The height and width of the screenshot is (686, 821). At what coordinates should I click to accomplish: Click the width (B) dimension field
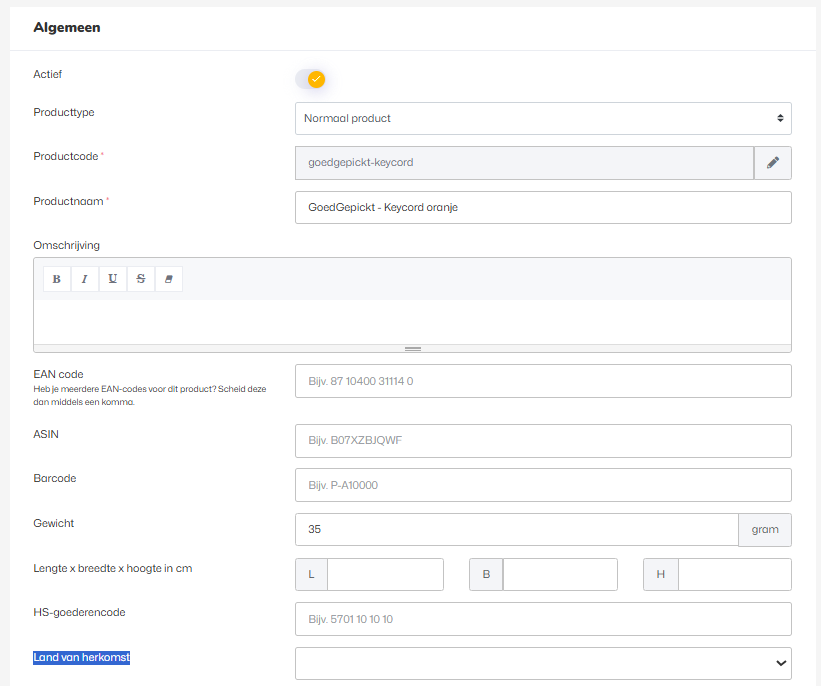560,575
